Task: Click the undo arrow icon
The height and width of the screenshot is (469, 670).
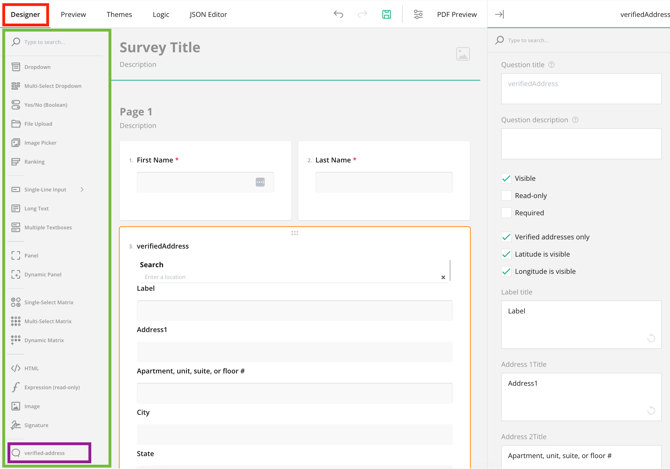Action: point(338,15)
